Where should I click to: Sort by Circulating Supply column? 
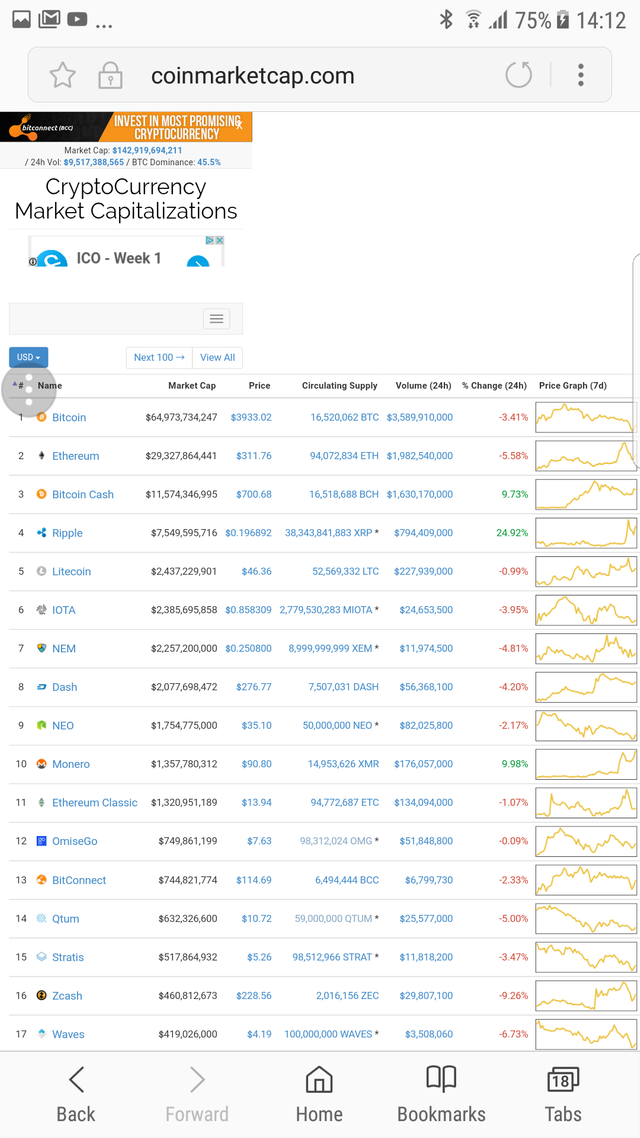click(340, 385)
